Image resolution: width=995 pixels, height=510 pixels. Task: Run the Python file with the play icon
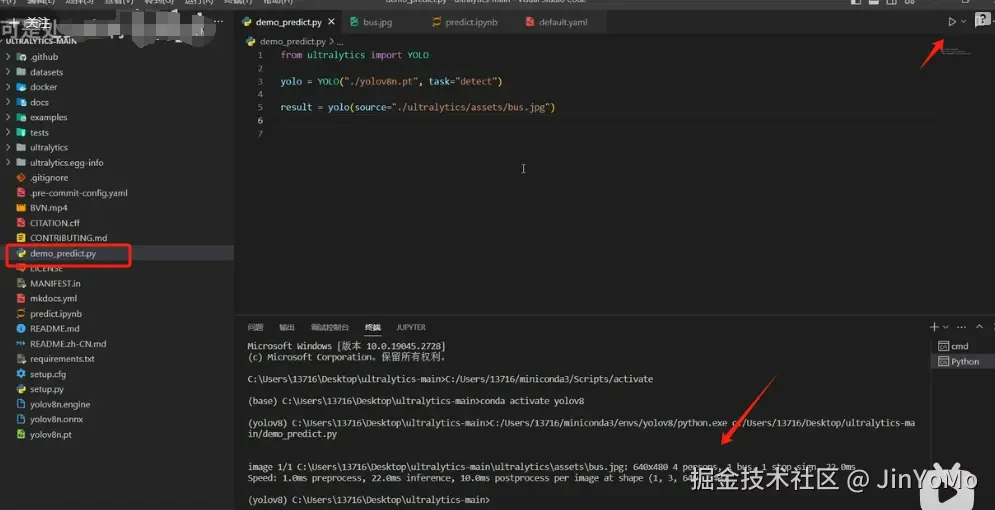click(x=952, y=22)
